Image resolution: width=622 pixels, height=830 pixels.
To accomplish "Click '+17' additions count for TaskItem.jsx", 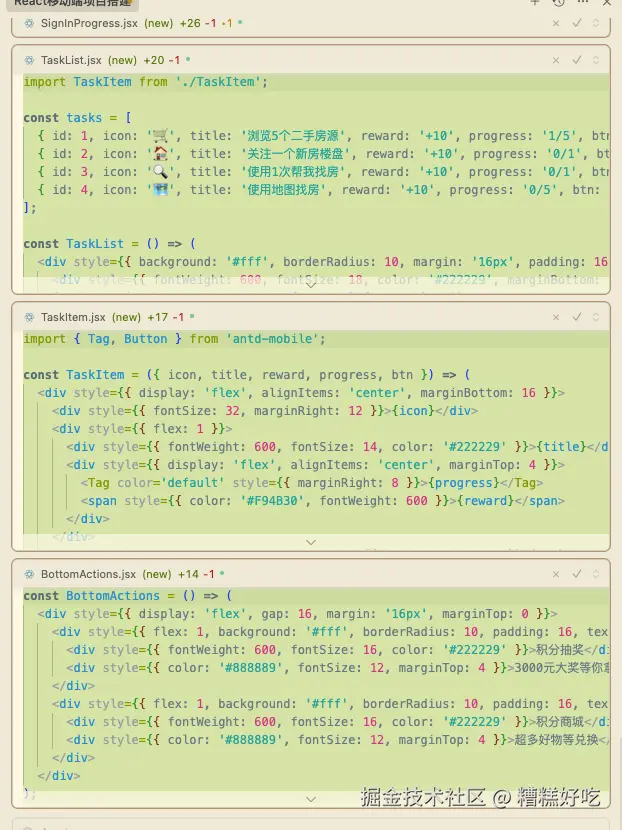I will click(158, 317).
